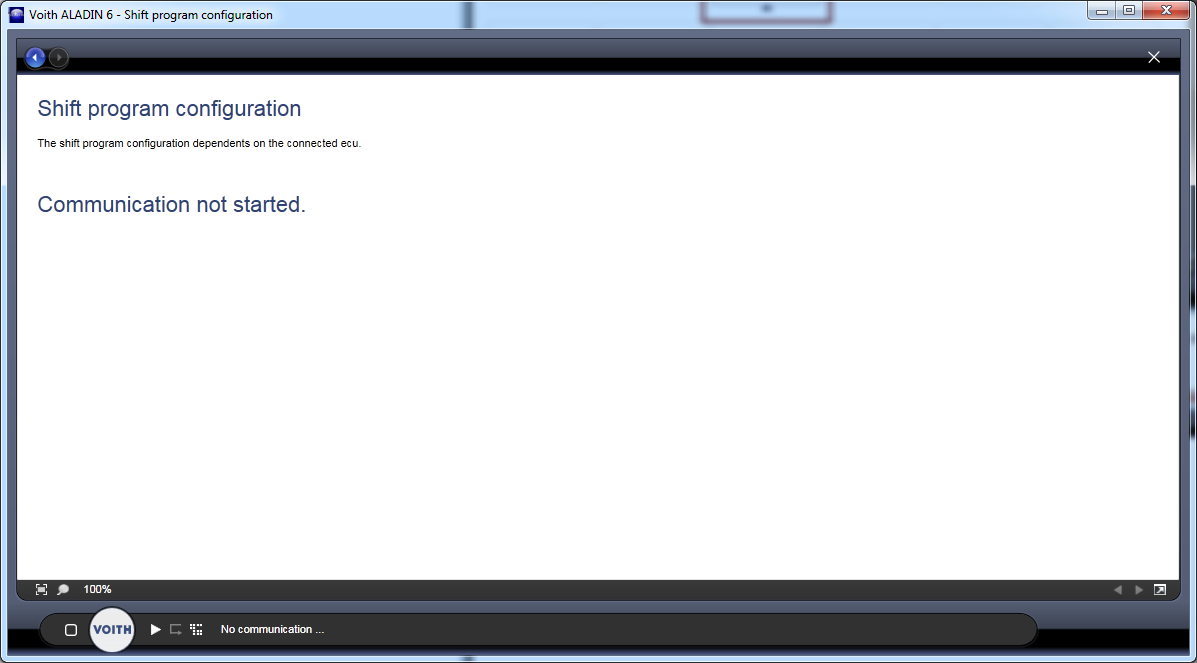
Task: Open the dotted grid icon in bottom bar
Action: [x=196, y=629]
